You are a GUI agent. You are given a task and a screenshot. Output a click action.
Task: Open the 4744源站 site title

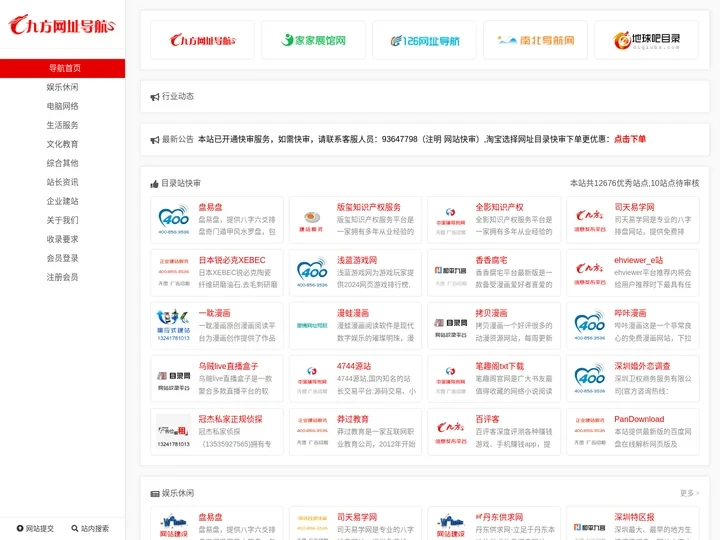354,366
